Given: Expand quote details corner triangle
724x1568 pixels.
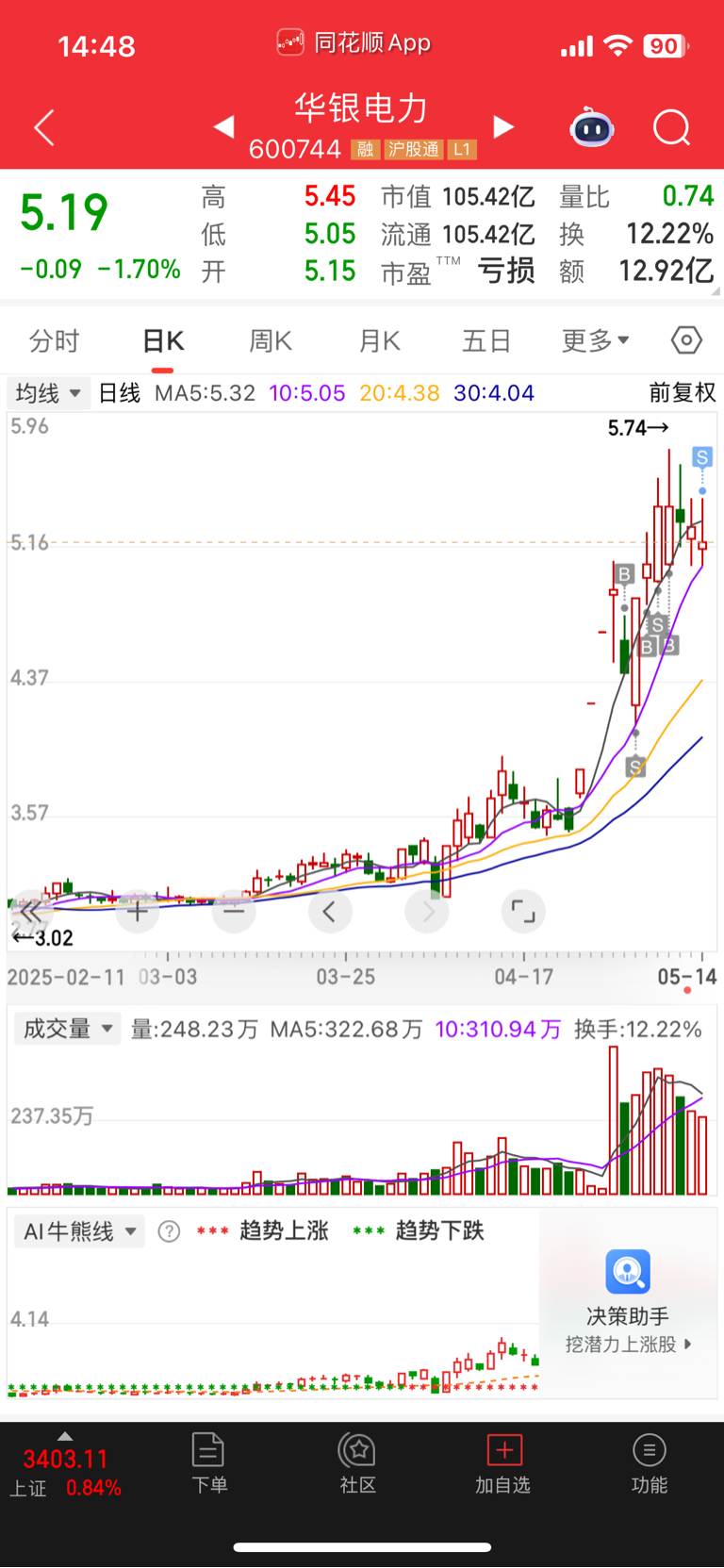Looking at the screenshot, I should click(x=716, y=291).
